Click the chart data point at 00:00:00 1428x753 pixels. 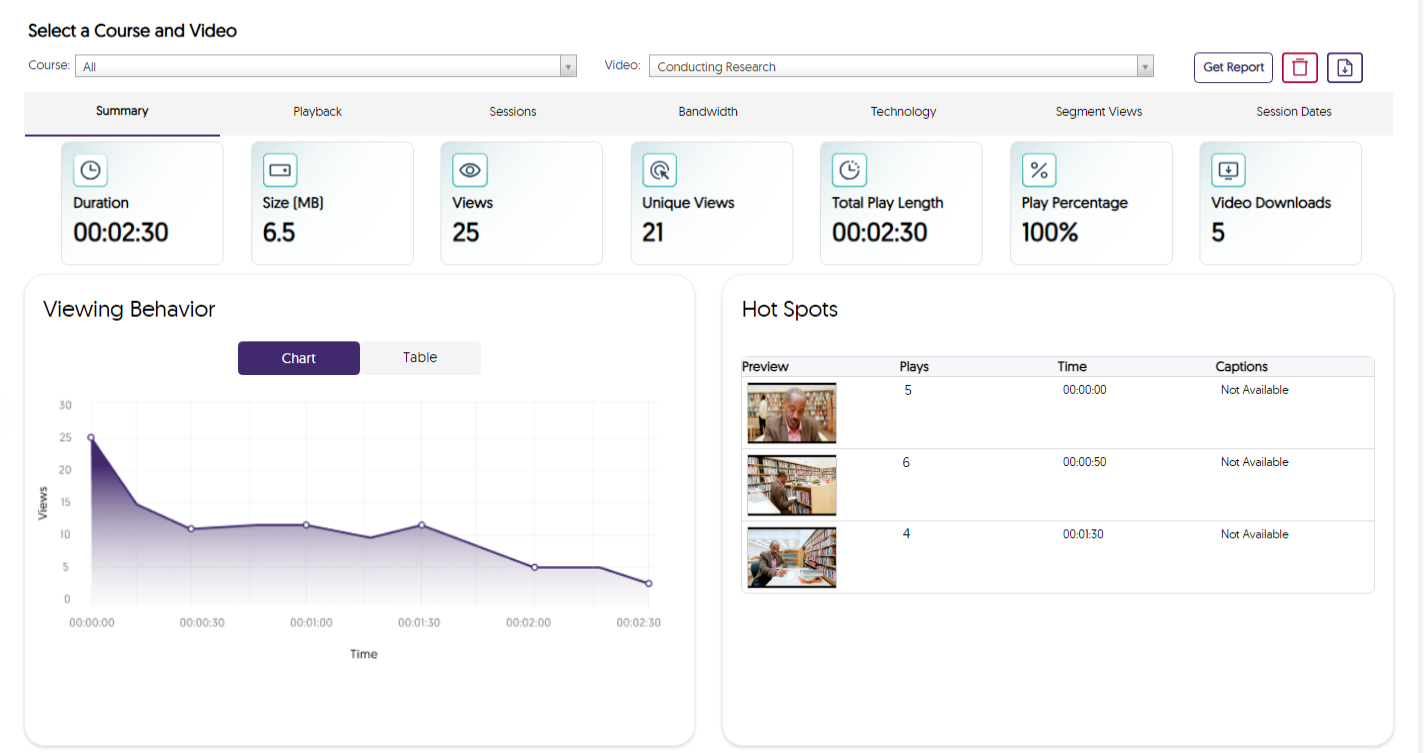pos(91,436)
